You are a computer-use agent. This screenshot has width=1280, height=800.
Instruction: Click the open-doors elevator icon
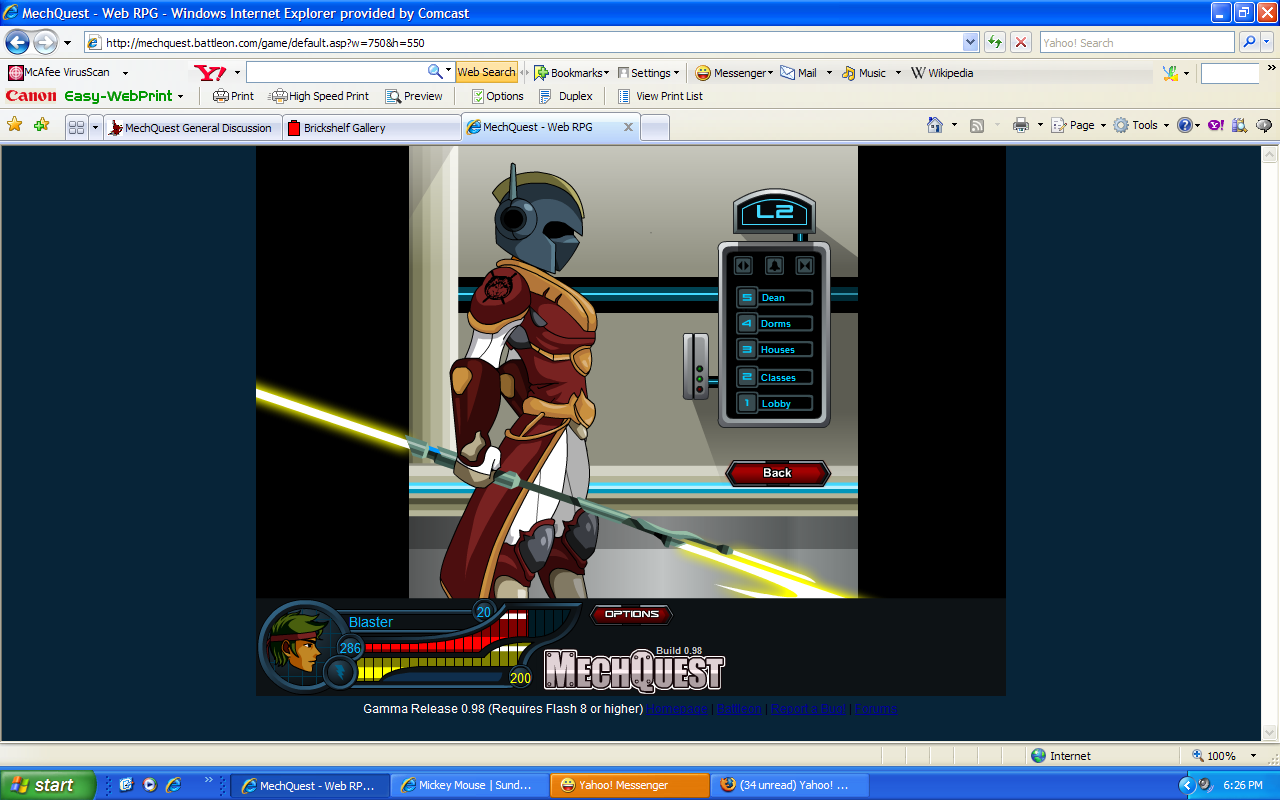(x=743, y=265)
